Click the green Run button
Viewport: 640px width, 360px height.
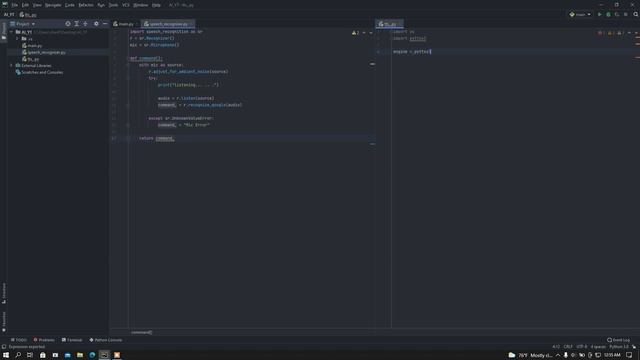[x=600, y=14]
